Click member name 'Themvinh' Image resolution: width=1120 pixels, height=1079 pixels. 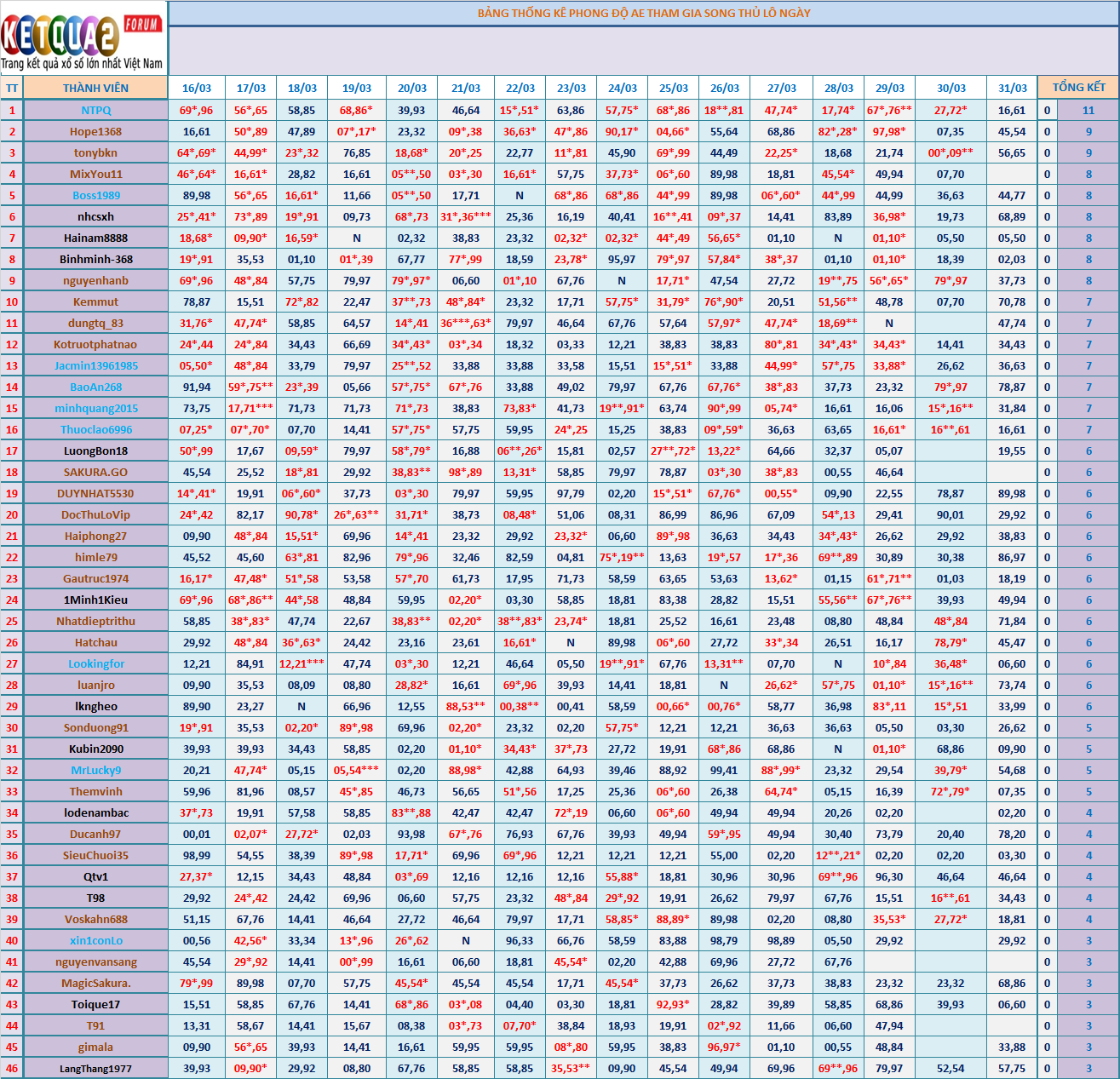[x=95, y=791]
